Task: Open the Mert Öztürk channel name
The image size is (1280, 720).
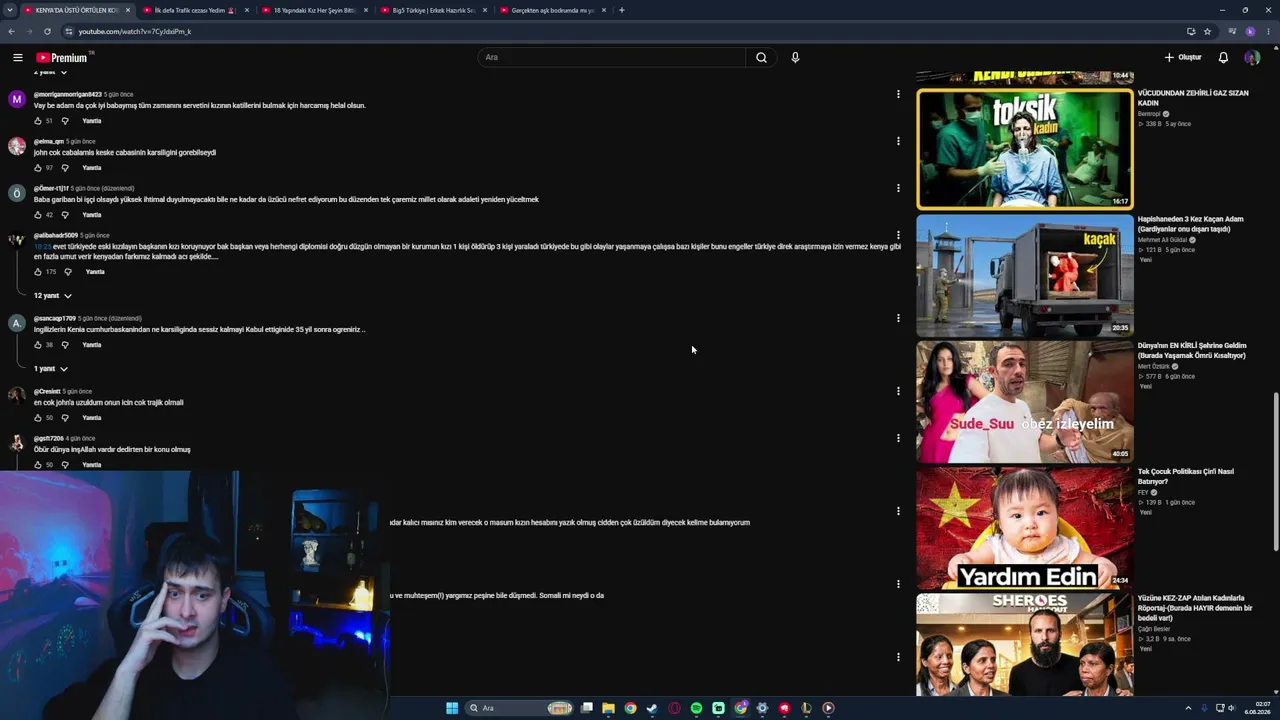Action: point(1155,366)
